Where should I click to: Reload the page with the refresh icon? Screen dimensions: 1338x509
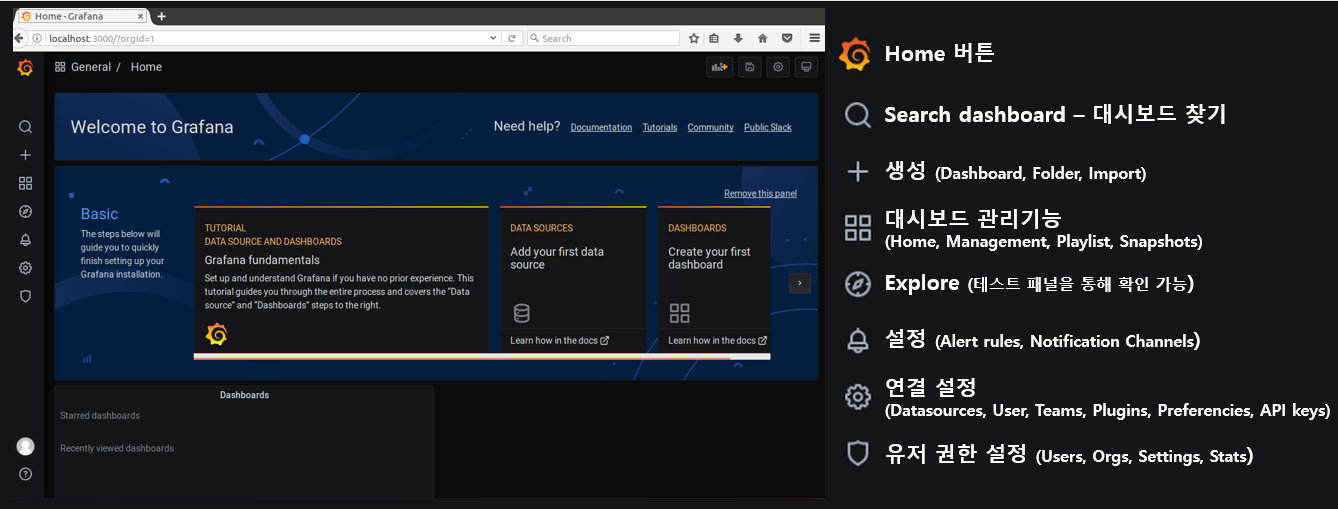tap(512, 38)
